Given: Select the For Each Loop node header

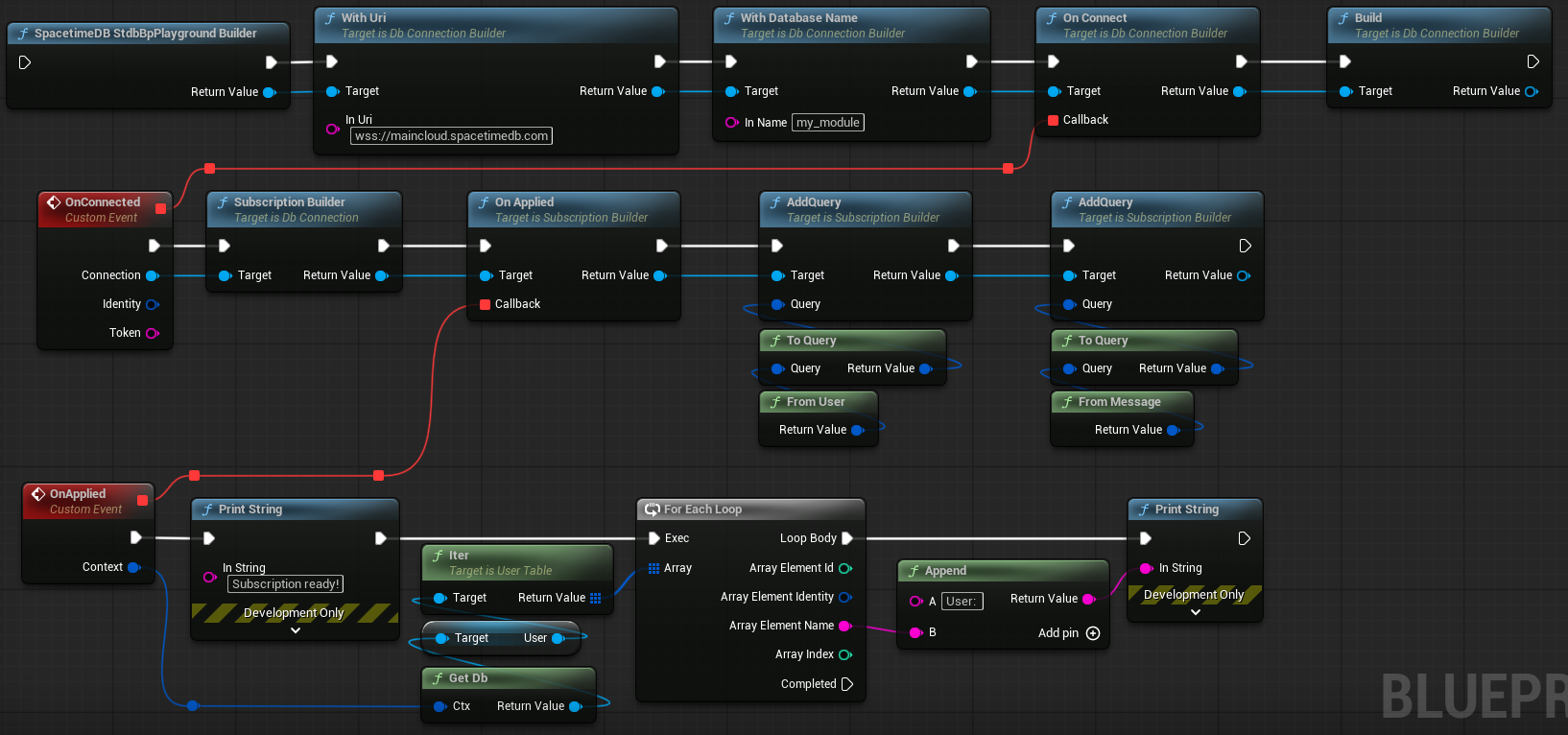Looking at the screenshot, I should (750, 510).
